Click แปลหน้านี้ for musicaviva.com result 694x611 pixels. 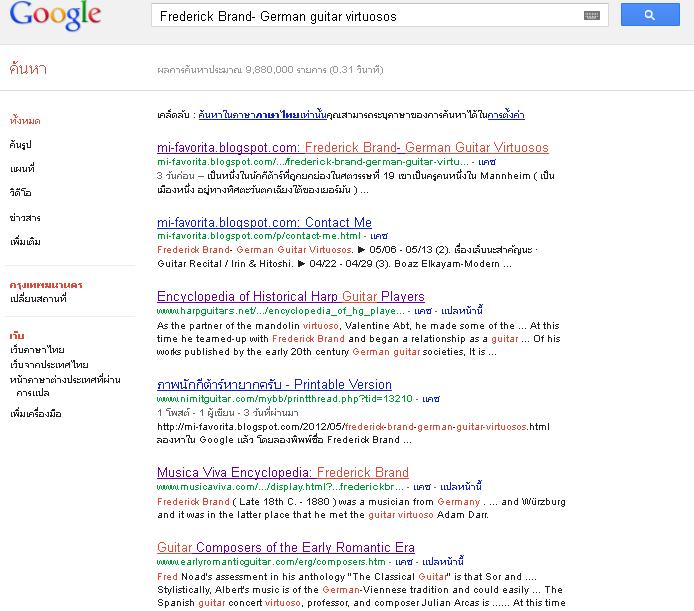tap(461, 487)
